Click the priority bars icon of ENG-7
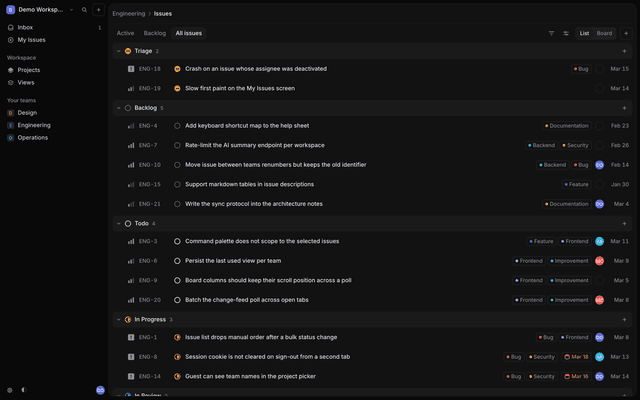This screenshot has width=640, height=400. 131,145
